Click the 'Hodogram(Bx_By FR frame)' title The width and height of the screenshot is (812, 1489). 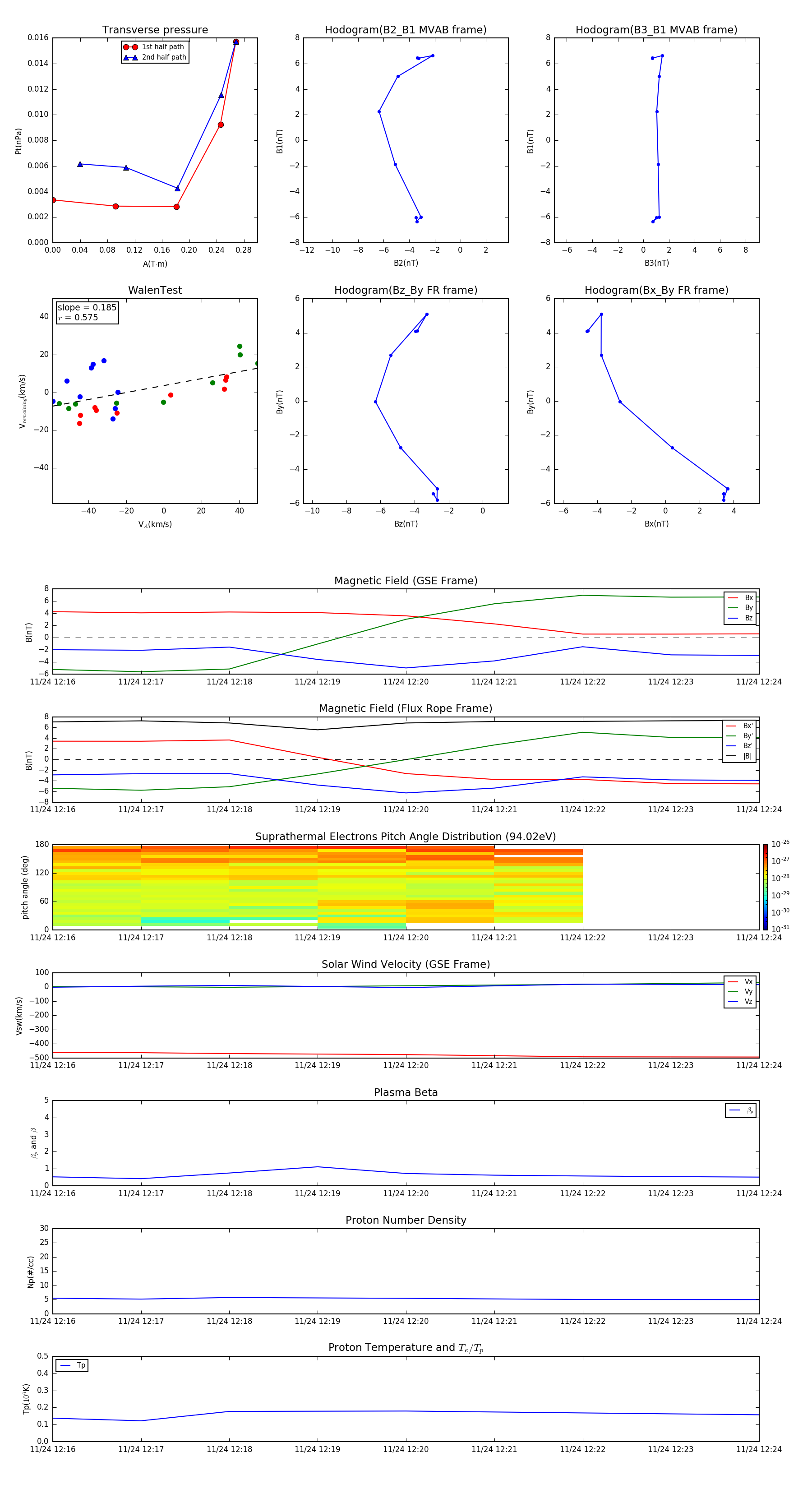click(656, 290)
